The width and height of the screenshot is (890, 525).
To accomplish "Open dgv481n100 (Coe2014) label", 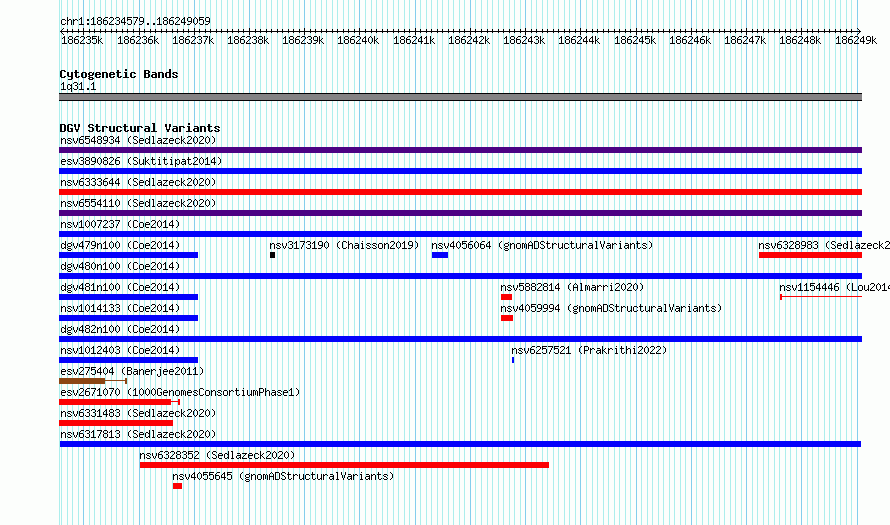I will coord(120,287).
